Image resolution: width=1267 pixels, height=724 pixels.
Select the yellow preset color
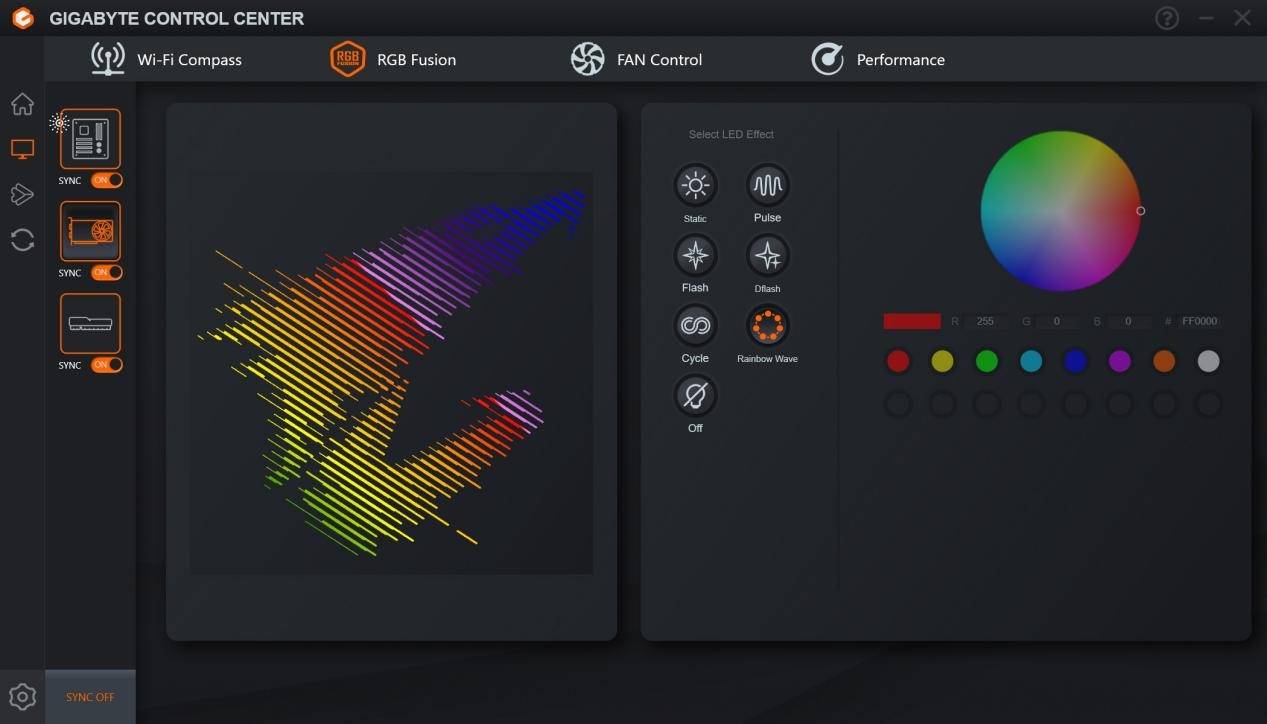tap(942, 361)
